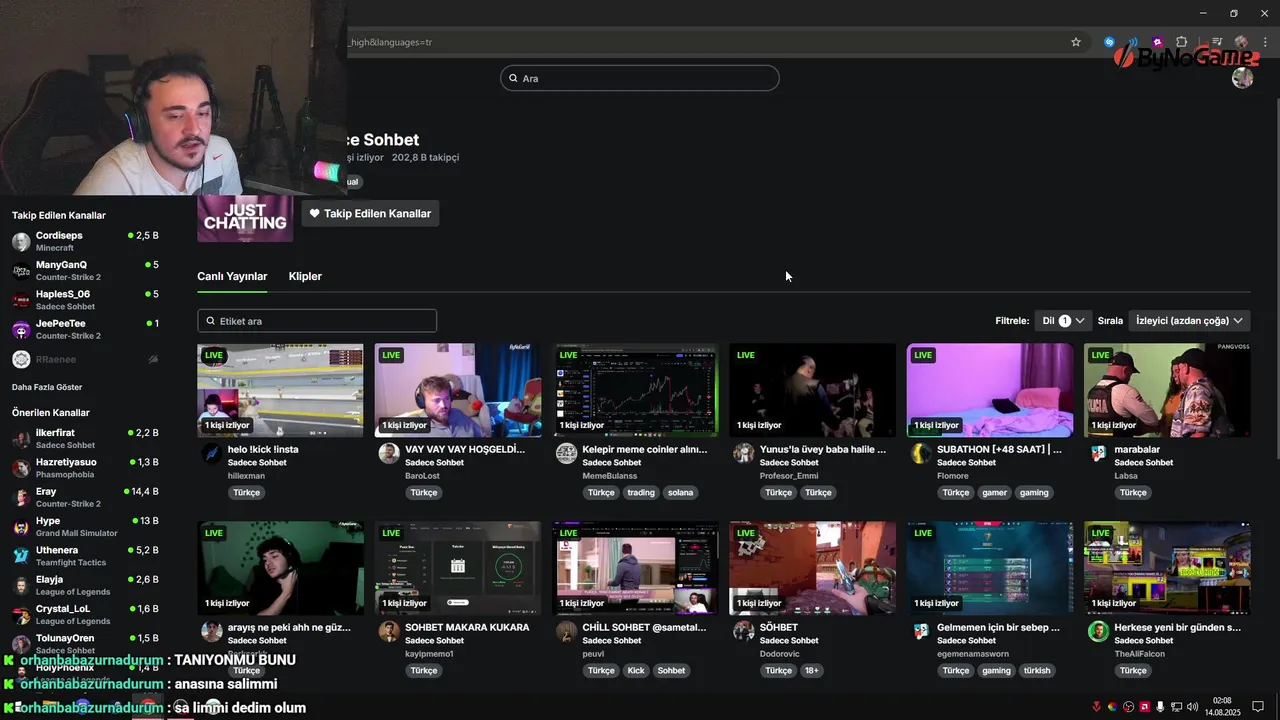Open the media control music-note icon
Viewport: 1280px width, 720px height.
(1217, 42)
